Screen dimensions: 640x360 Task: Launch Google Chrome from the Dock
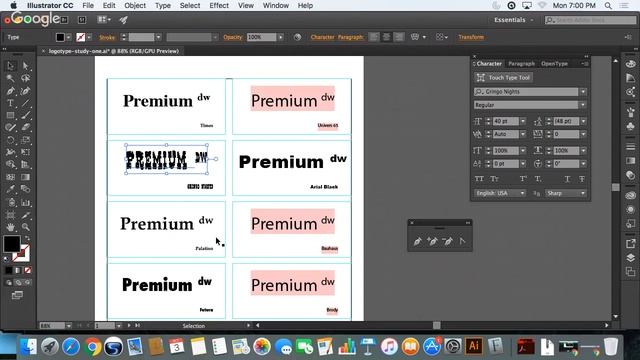point(92,347)
